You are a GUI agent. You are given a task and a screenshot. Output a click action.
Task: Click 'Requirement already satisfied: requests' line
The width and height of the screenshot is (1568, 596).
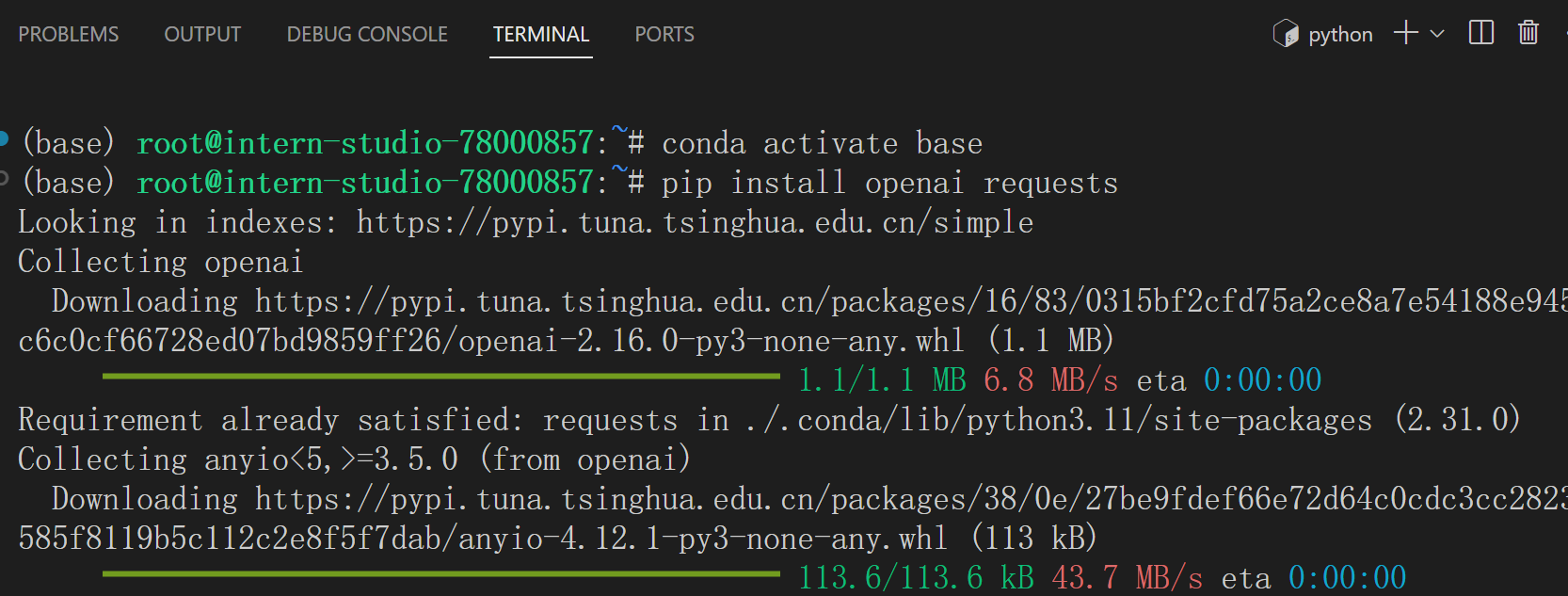[769, 420]
